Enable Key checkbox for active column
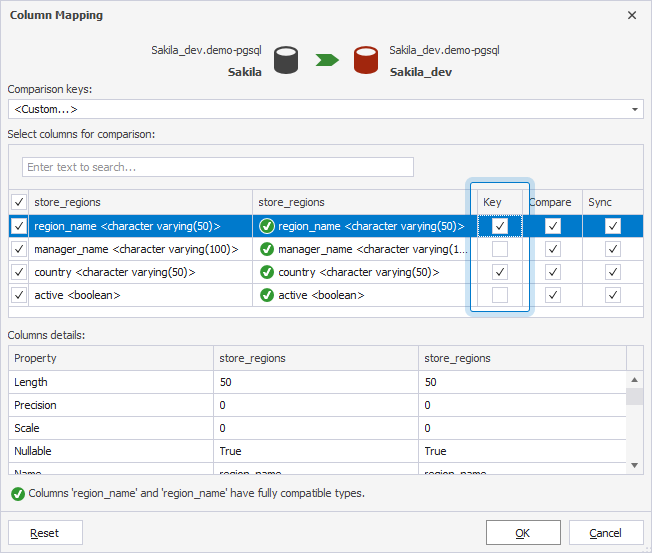The width and height of the screenshot is (652, 553). pyautogui.click(x=500, y=295)
